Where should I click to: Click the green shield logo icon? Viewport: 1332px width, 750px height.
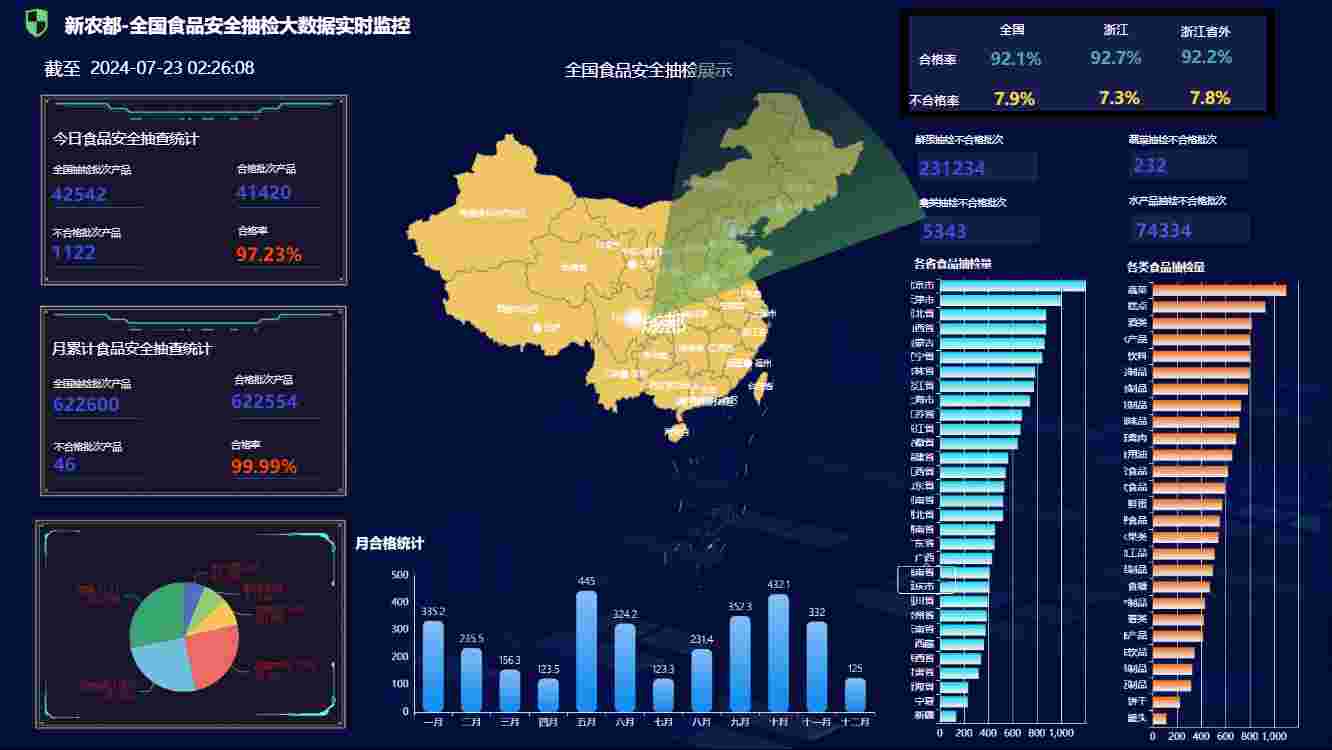tap(36, 23)
